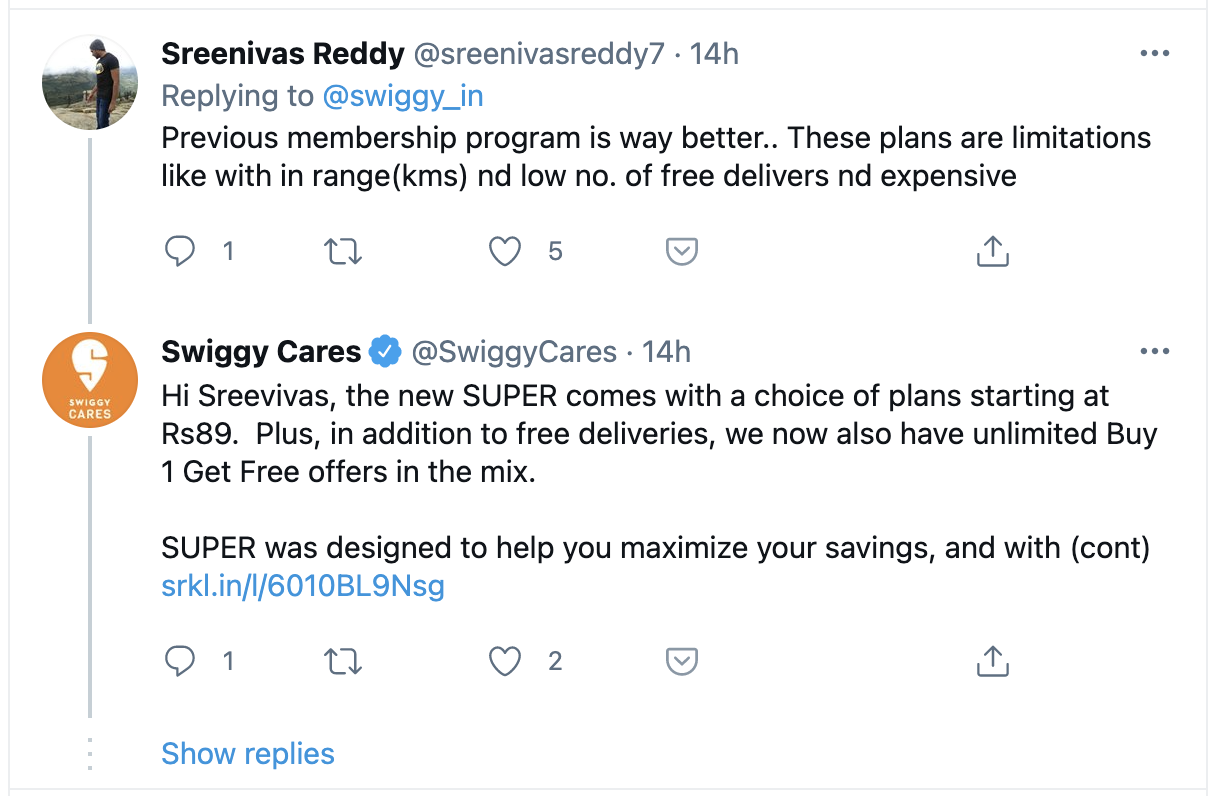The width and height of the screenshot is (1218, 796).
Task: Share the Swiggy Cares tweet
Action: click(992, 661)
